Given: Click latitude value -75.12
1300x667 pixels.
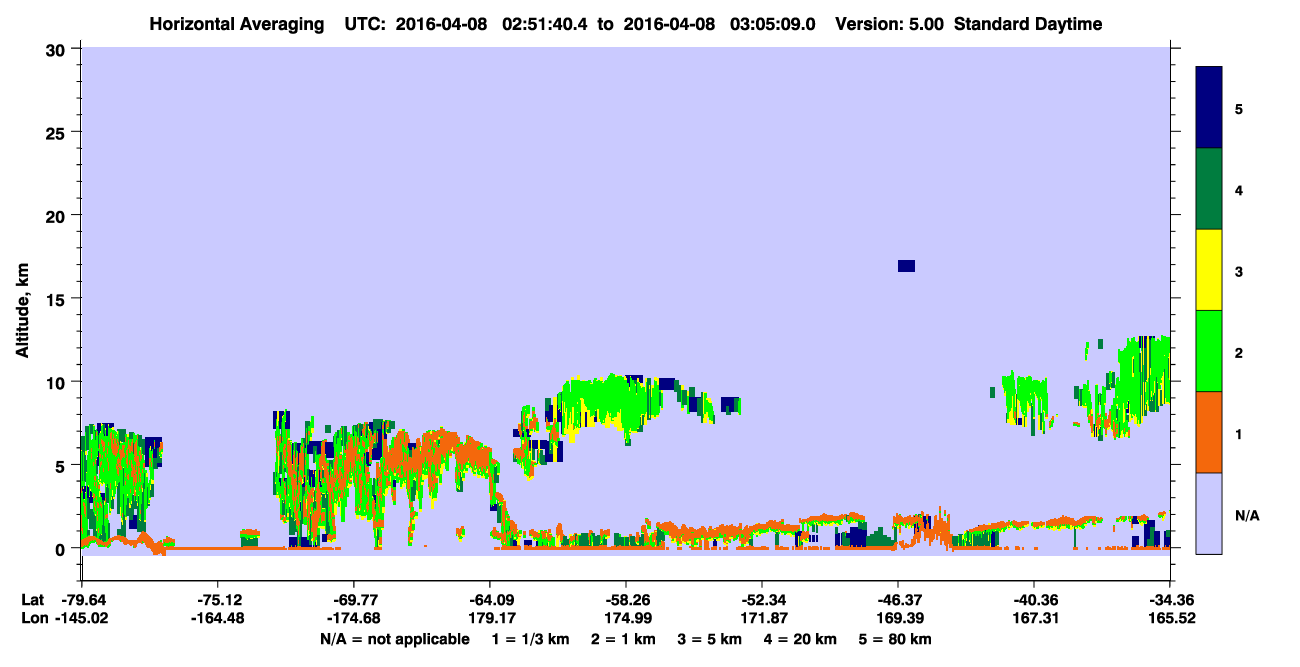Looking at the screenshot, I should [x=218, y=600].
